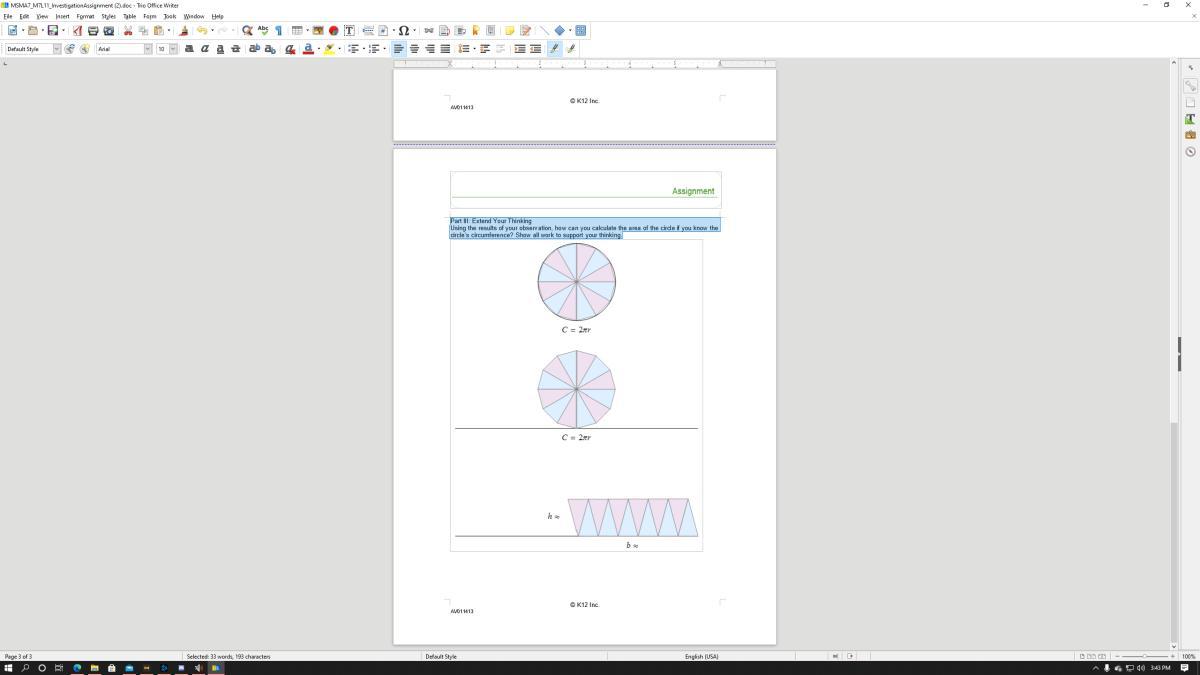Toggle formatting marks (pilcrow) on
Image resolution: width=1200 pixels, height=675 pixels.
click(x=278, y=31)
